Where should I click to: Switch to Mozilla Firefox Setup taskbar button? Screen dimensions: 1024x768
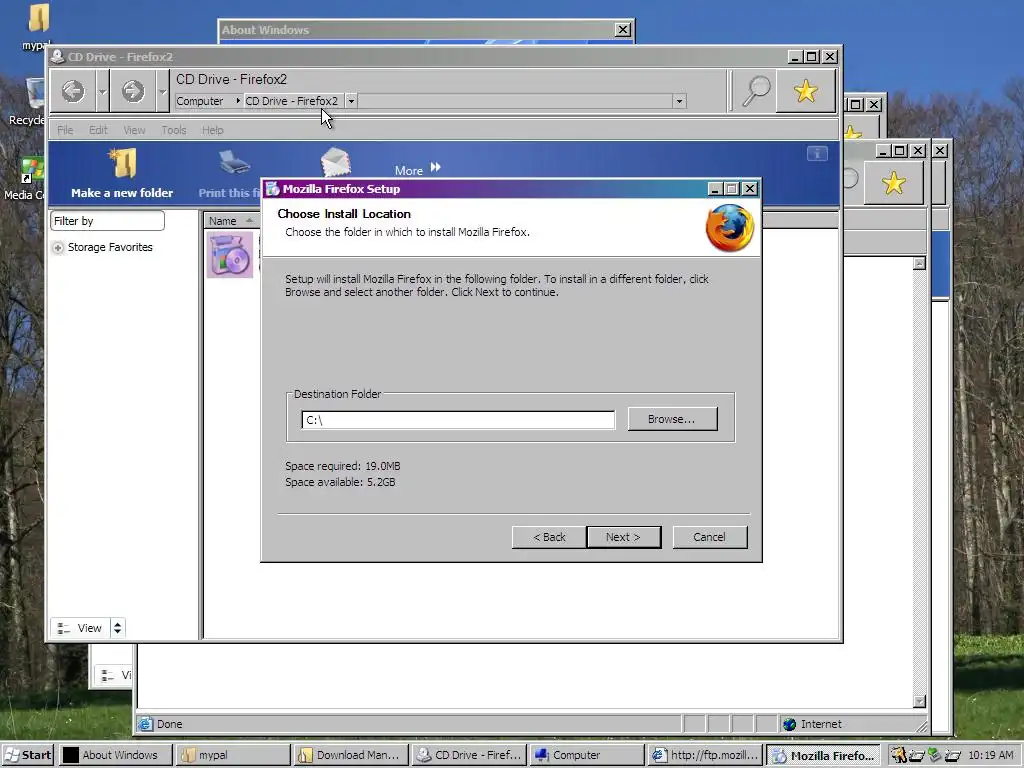pyautogui.click(x=824, y=756)
